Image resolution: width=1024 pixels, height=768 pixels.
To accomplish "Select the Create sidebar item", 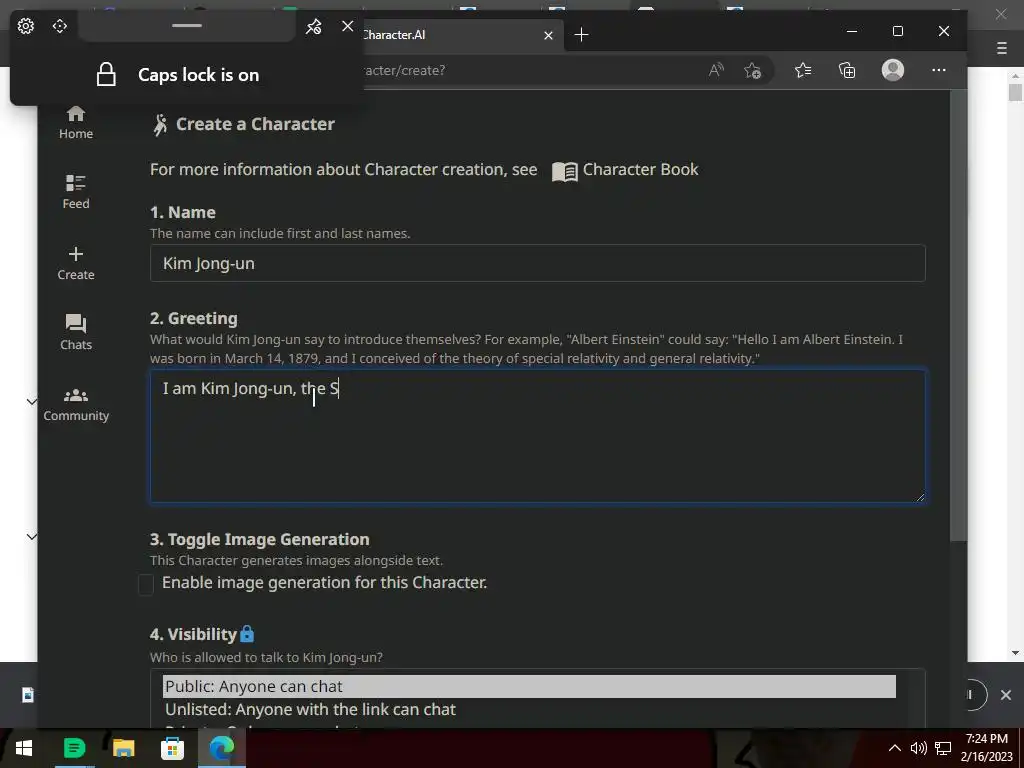I will tap(76, 263).
